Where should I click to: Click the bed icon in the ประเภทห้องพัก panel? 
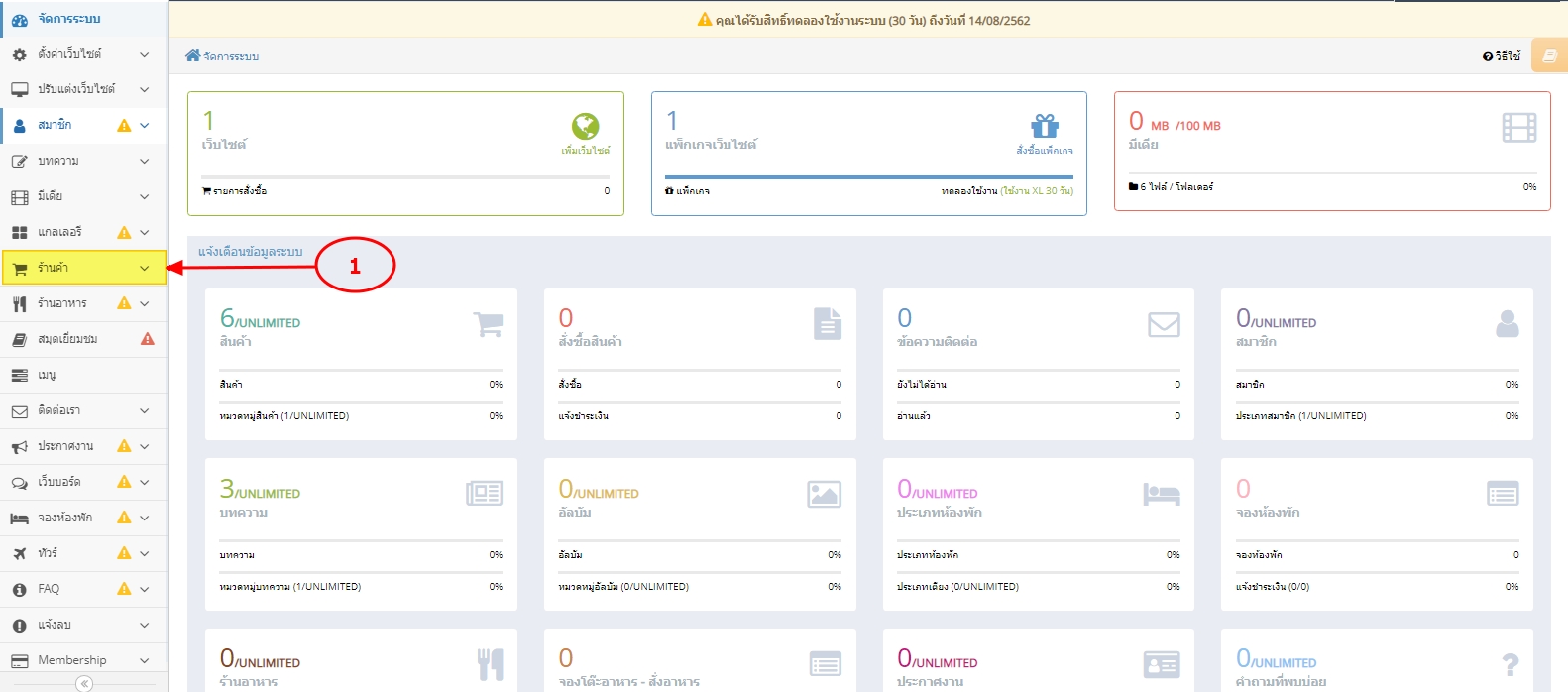1162,494
